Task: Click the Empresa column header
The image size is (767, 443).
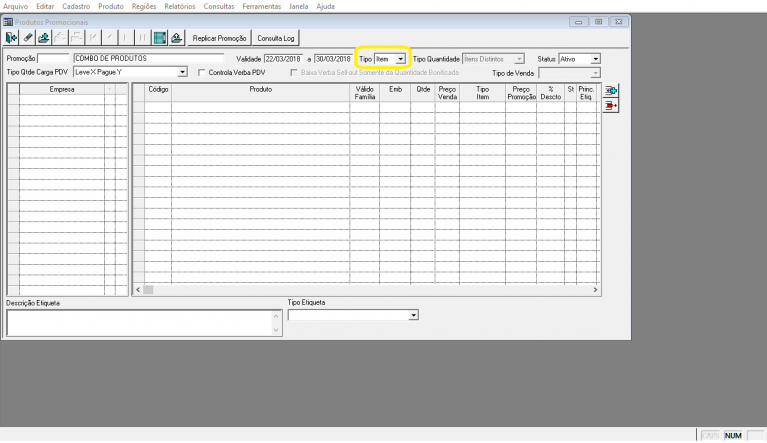Action: [62, 89]
